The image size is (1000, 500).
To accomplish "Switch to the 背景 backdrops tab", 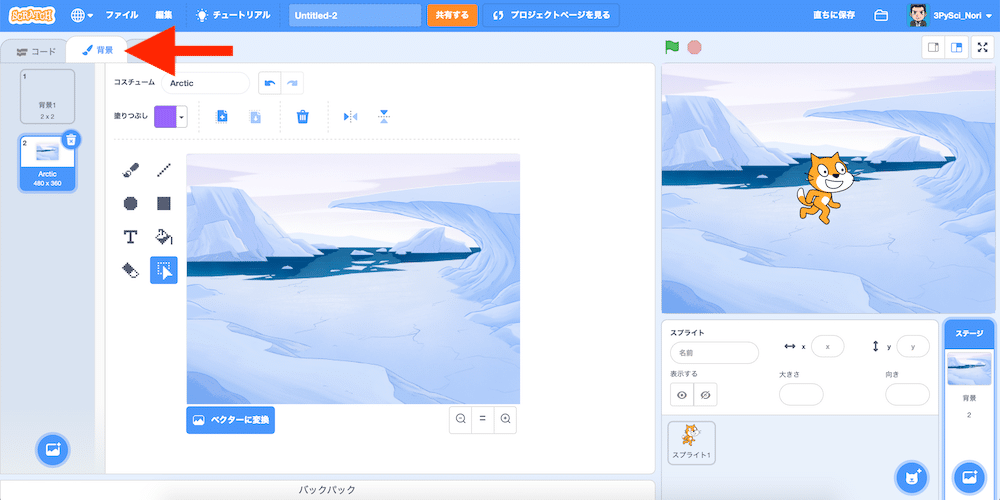I will pyautogui.click(x=98, y=50).
